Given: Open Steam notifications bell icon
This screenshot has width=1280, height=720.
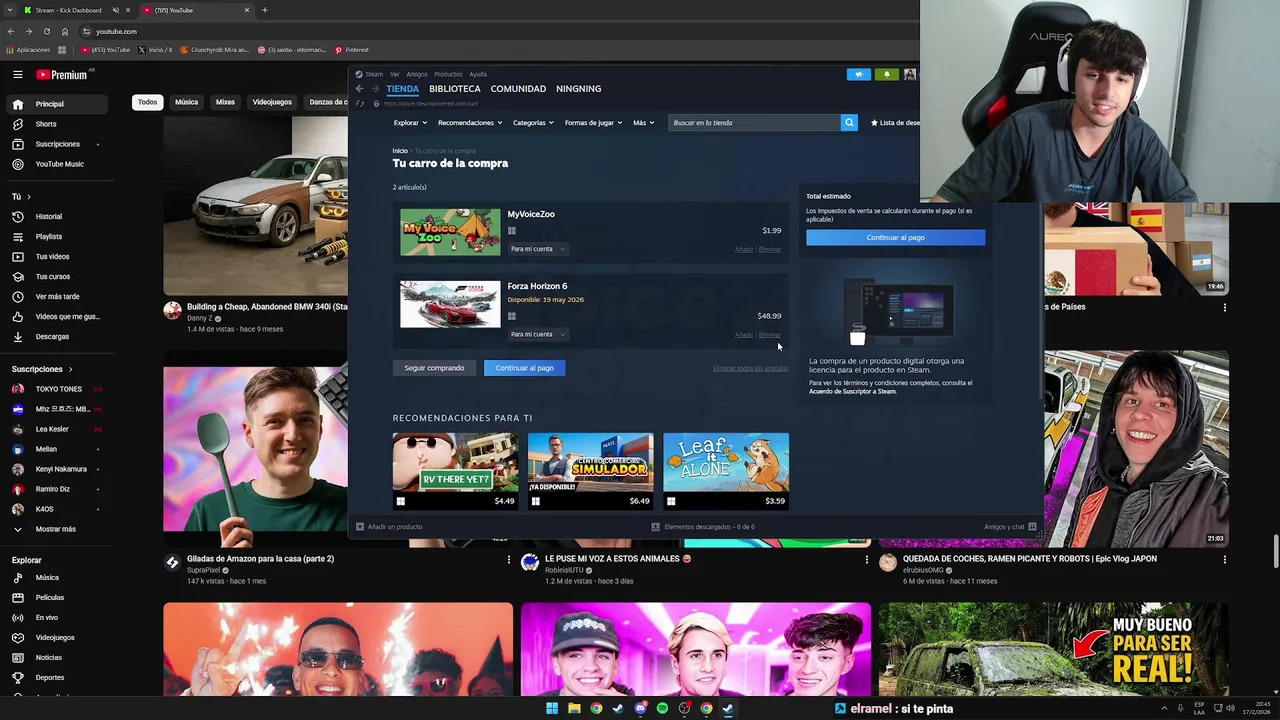Looking at the screenshot, I should [x=886, y=74].
